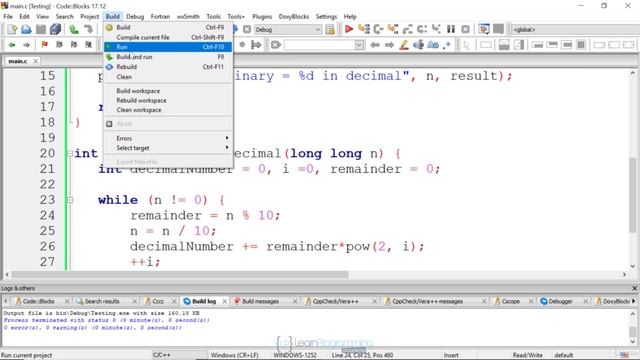Click the Open file toolbar icon
The width and height of the screenshot is (640, 360).
[26, 29]
